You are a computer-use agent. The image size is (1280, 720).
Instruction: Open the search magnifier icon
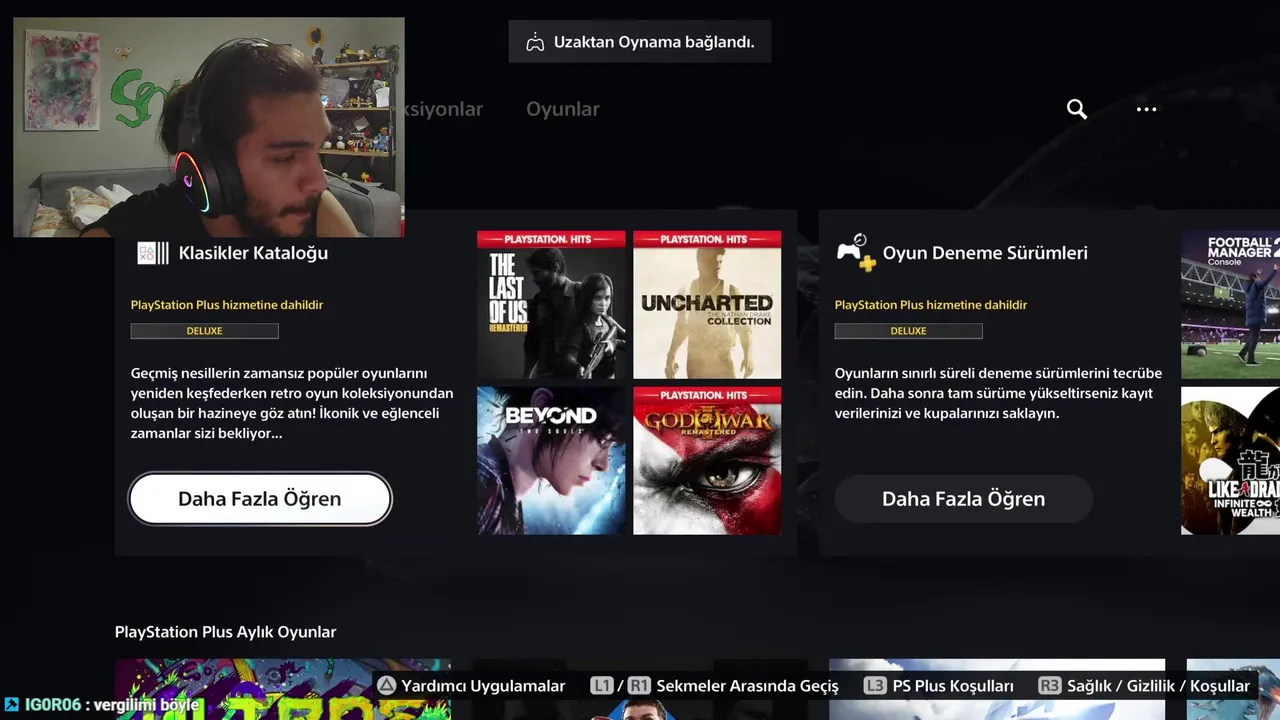click(1077, 109)
